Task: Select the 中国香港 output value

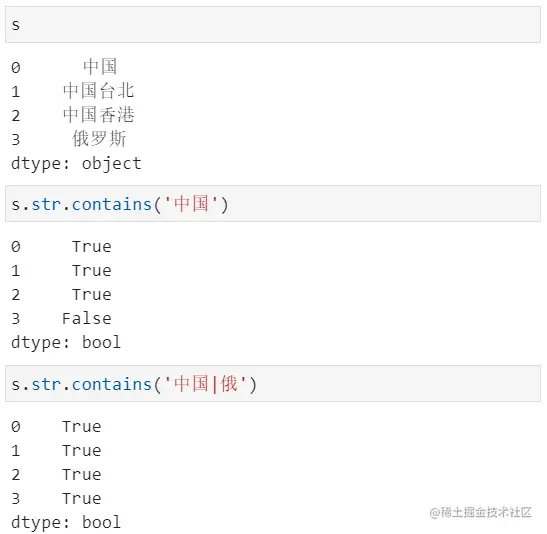Action: [x=99, y=115]
